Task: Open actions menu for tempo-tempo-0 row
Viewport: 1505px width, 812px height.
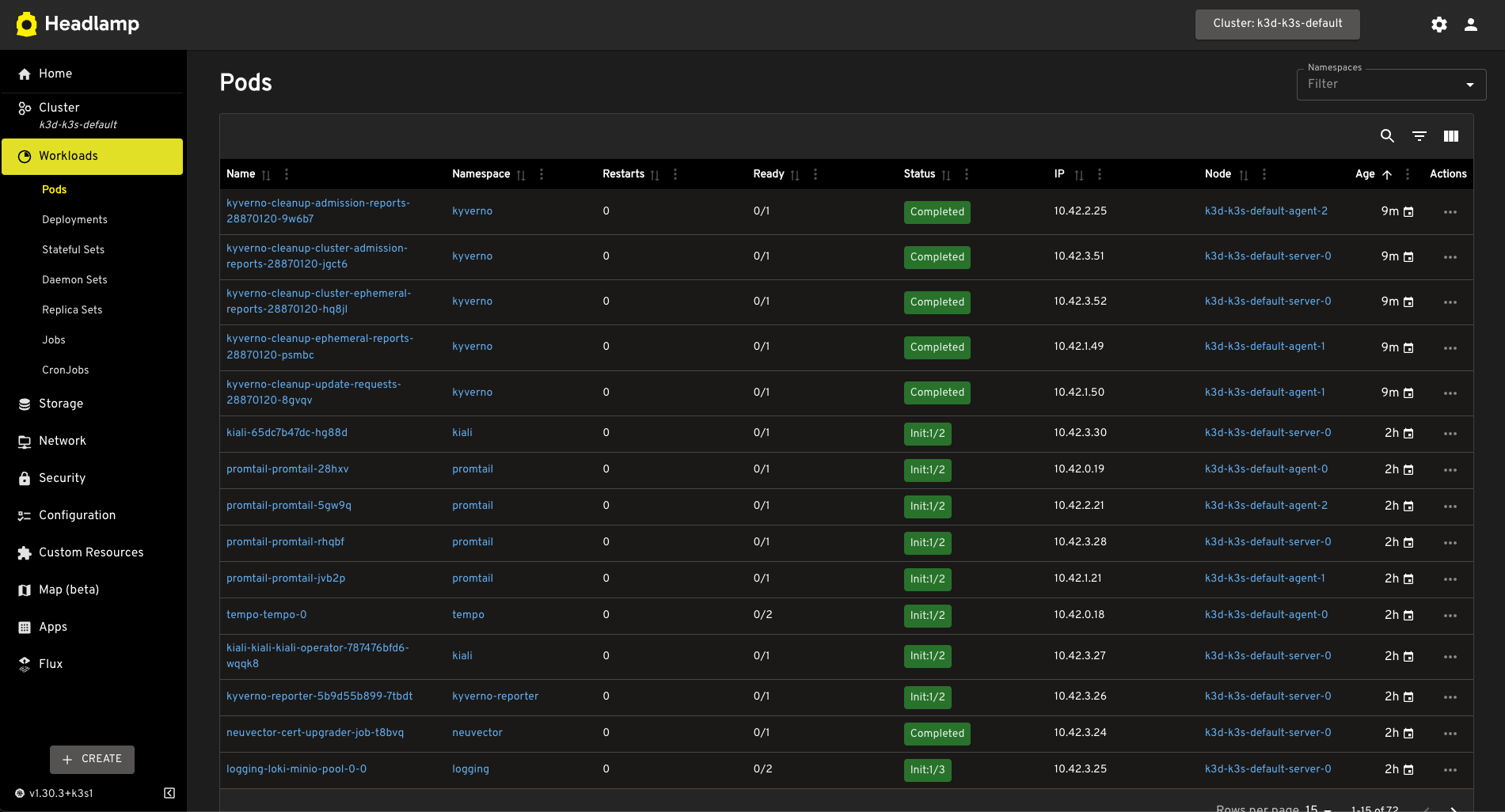Action: click(x=1450, y=616)
